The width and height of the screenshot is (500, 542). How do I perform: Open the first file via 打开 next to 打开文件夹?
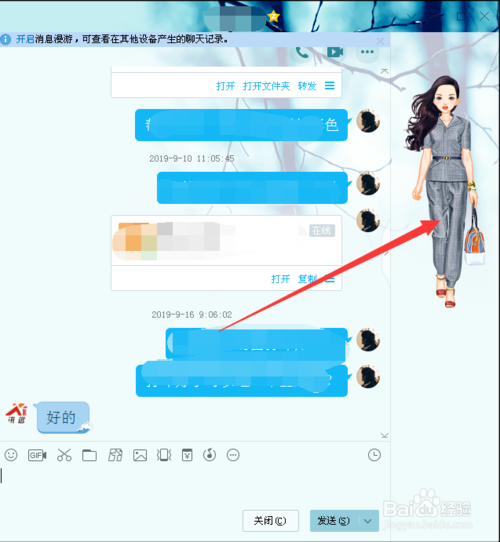[225, 86]
